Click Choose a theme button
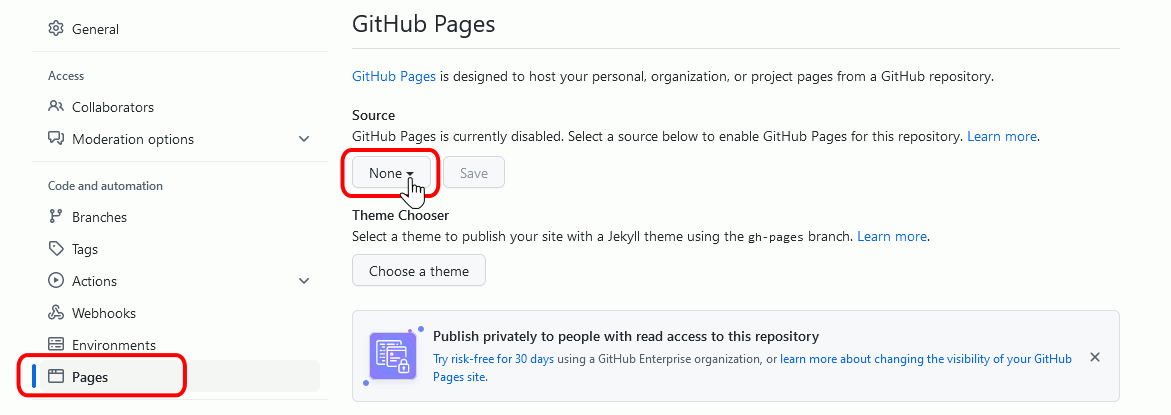 click(419, 271)
